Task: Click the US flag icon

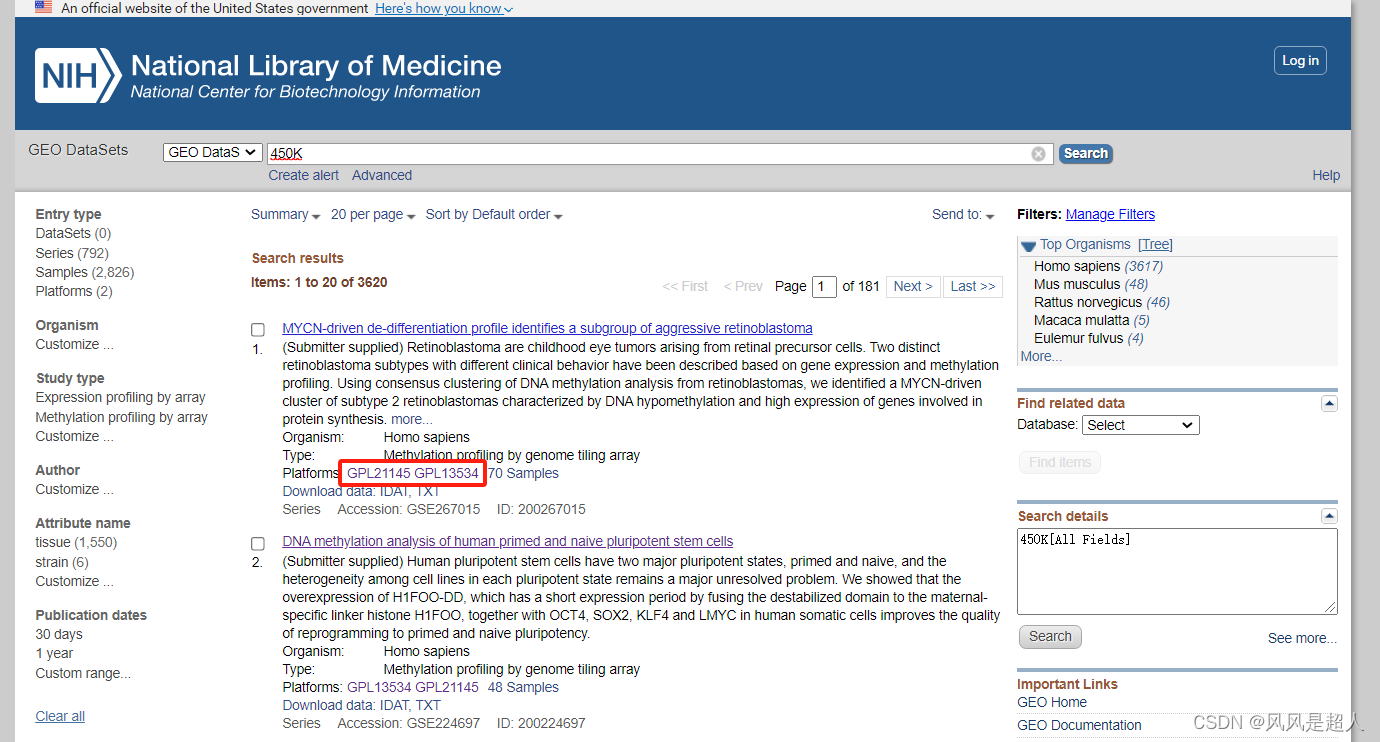Action: point(43,7)
